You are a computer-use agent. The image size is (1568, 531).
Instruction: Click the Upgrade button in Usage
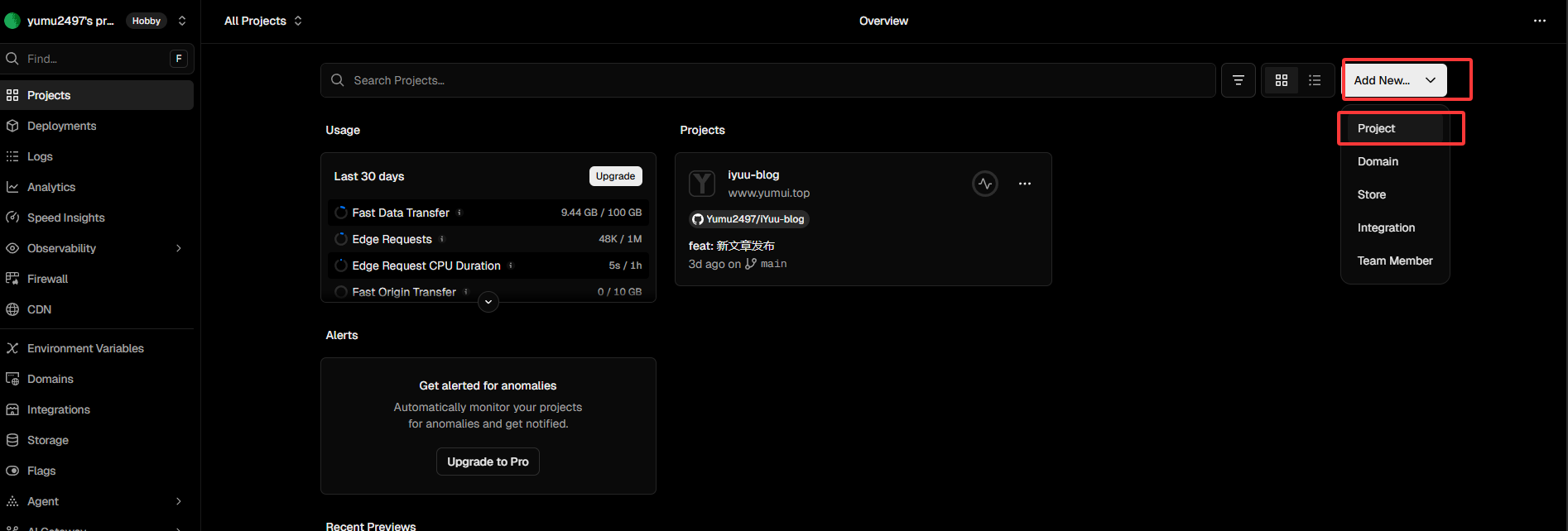pos(615,176)
